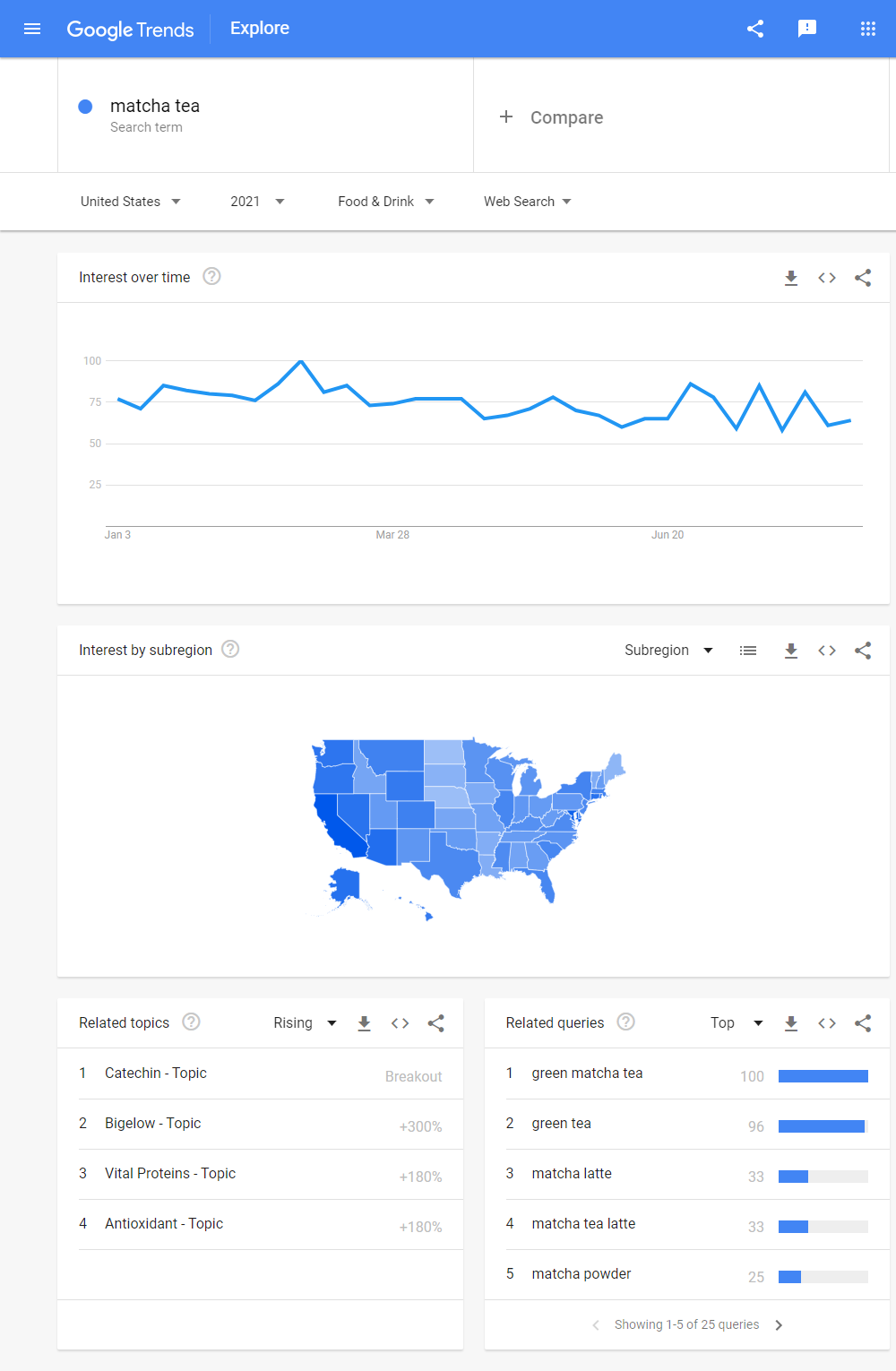Screen dimensions: 896x1371
Task: Click the value bar next to green tea
Action: [823, 1126]
